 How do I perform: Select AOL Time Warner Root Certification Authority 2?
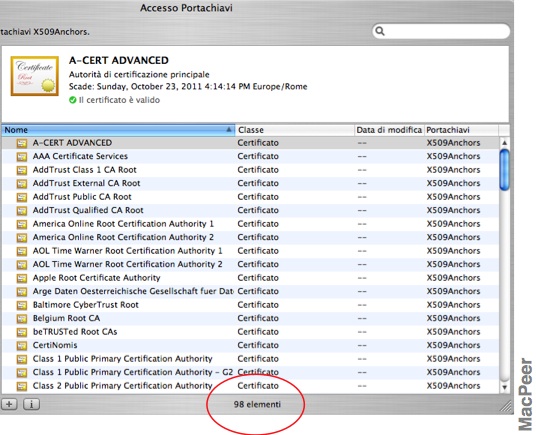coord(250,264)
